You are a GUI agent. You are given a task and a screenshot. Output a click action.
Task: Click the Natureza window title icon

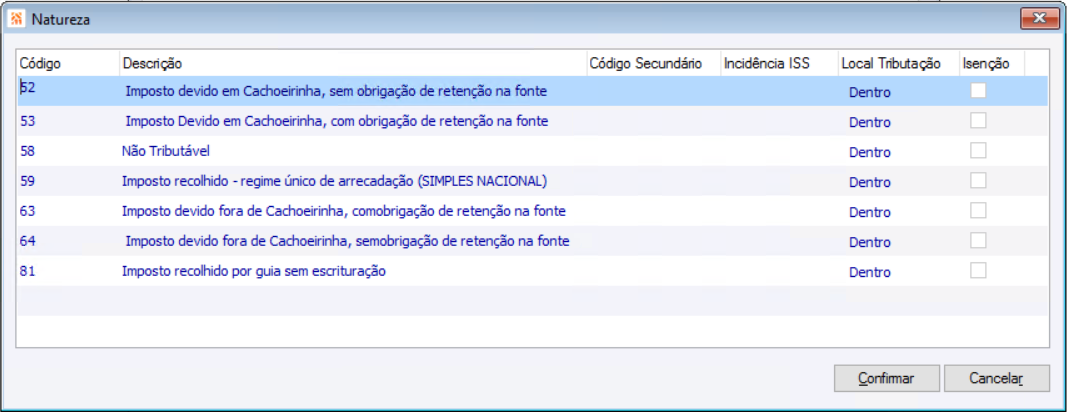click(16, 18)
